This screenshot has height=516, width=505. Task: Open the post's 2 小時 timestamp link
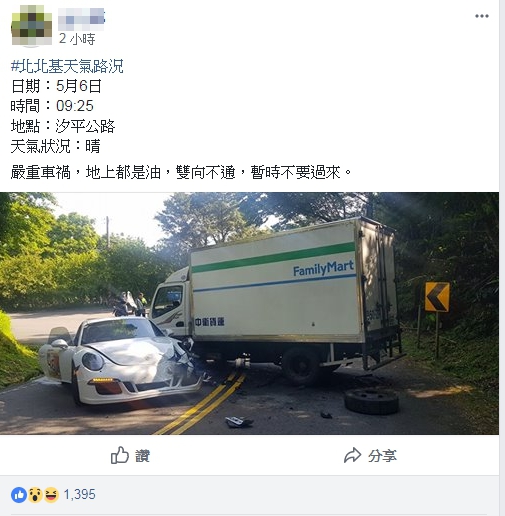click(x=77, y=39)
